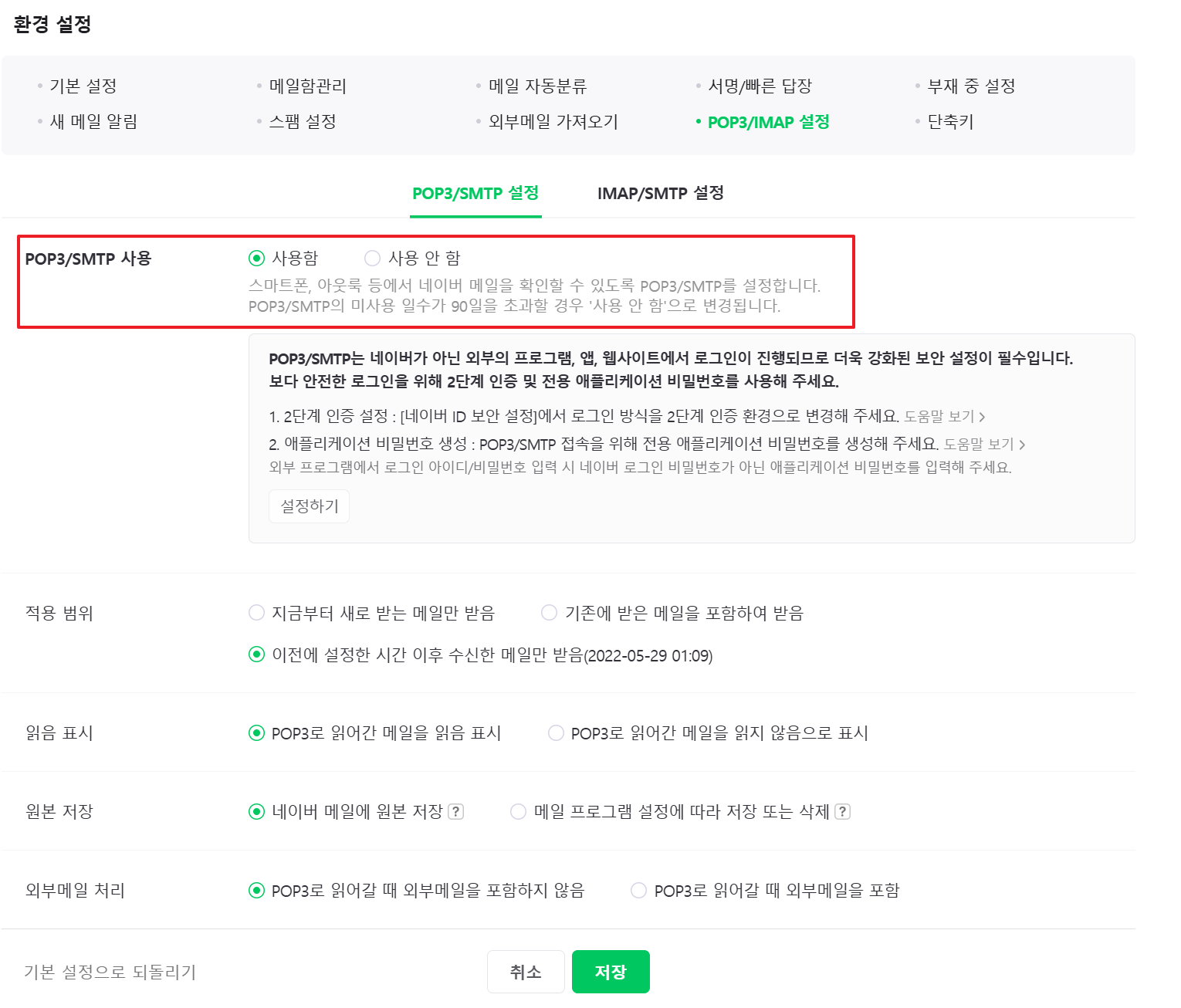Open 외부메일 가져오기 settings
This screenshot has height=1008, width=1181.
553,121
